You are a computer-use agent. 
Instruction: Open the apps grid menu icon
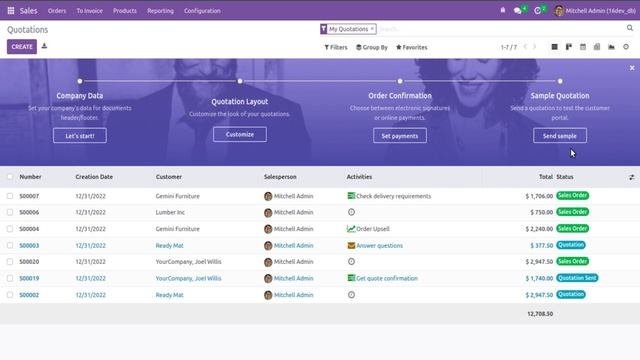(11, 11)
